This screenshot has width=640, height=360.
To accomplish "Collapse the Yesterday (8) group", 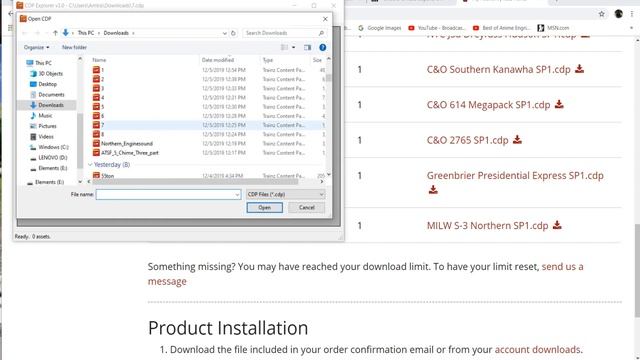I will (x=90, y=164).
